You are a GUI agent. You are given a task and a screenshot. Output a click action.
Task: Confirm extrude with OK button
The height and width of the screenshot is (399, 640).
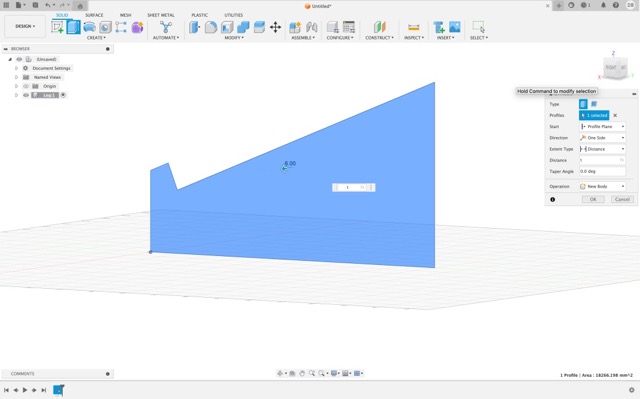(x=593, y=199)
